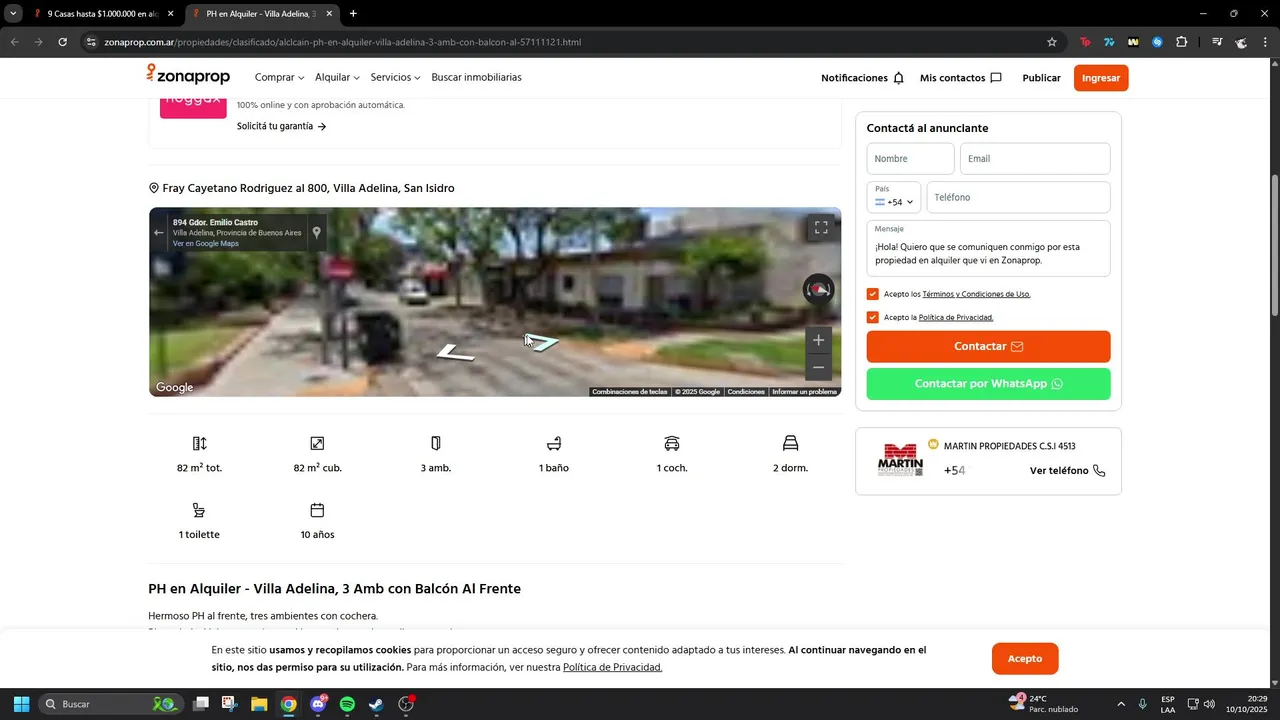Expand the Servicios dropdown menu
1280x720 pixels.
click(x=395, y=77)
